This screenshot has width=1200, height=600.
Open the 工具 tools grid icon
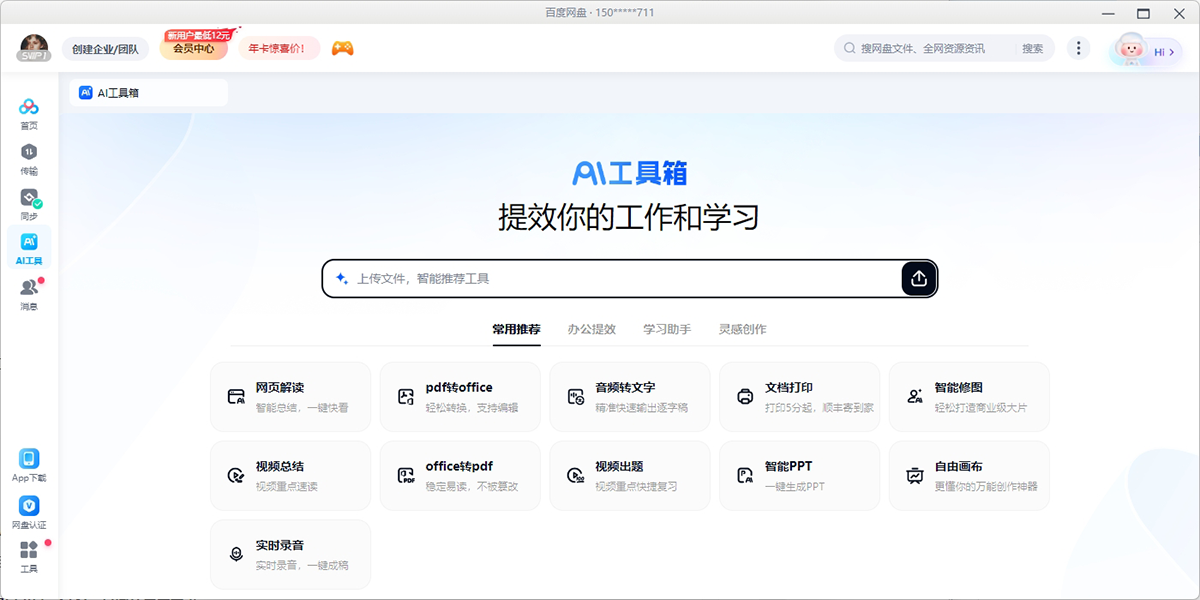(29, 556)
